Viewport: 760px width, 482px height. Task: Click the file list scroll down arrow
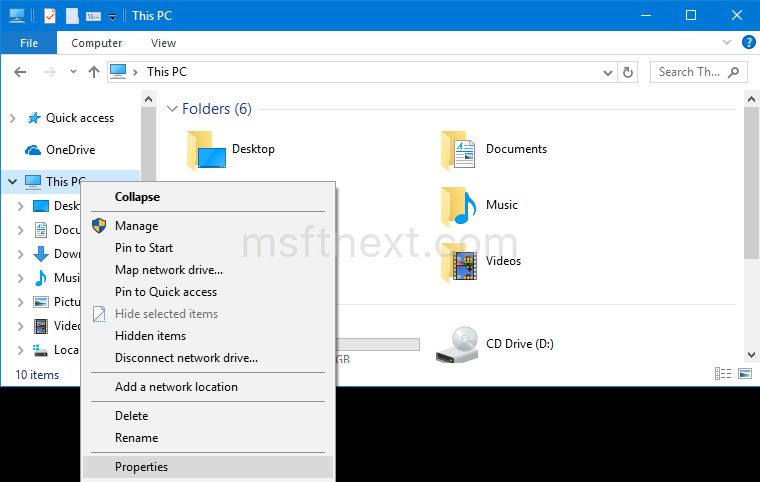click(x=751, y=354)
